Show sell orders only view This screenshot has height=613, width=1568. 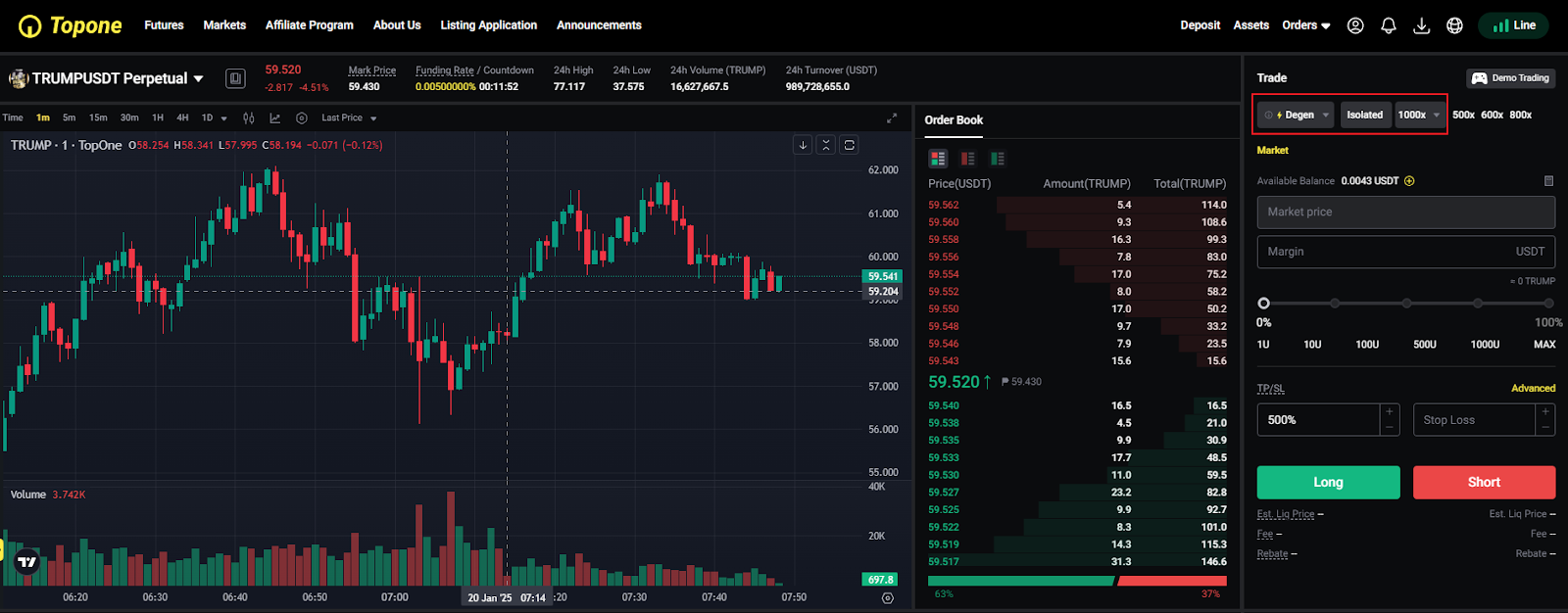click(x=968, y=159)
